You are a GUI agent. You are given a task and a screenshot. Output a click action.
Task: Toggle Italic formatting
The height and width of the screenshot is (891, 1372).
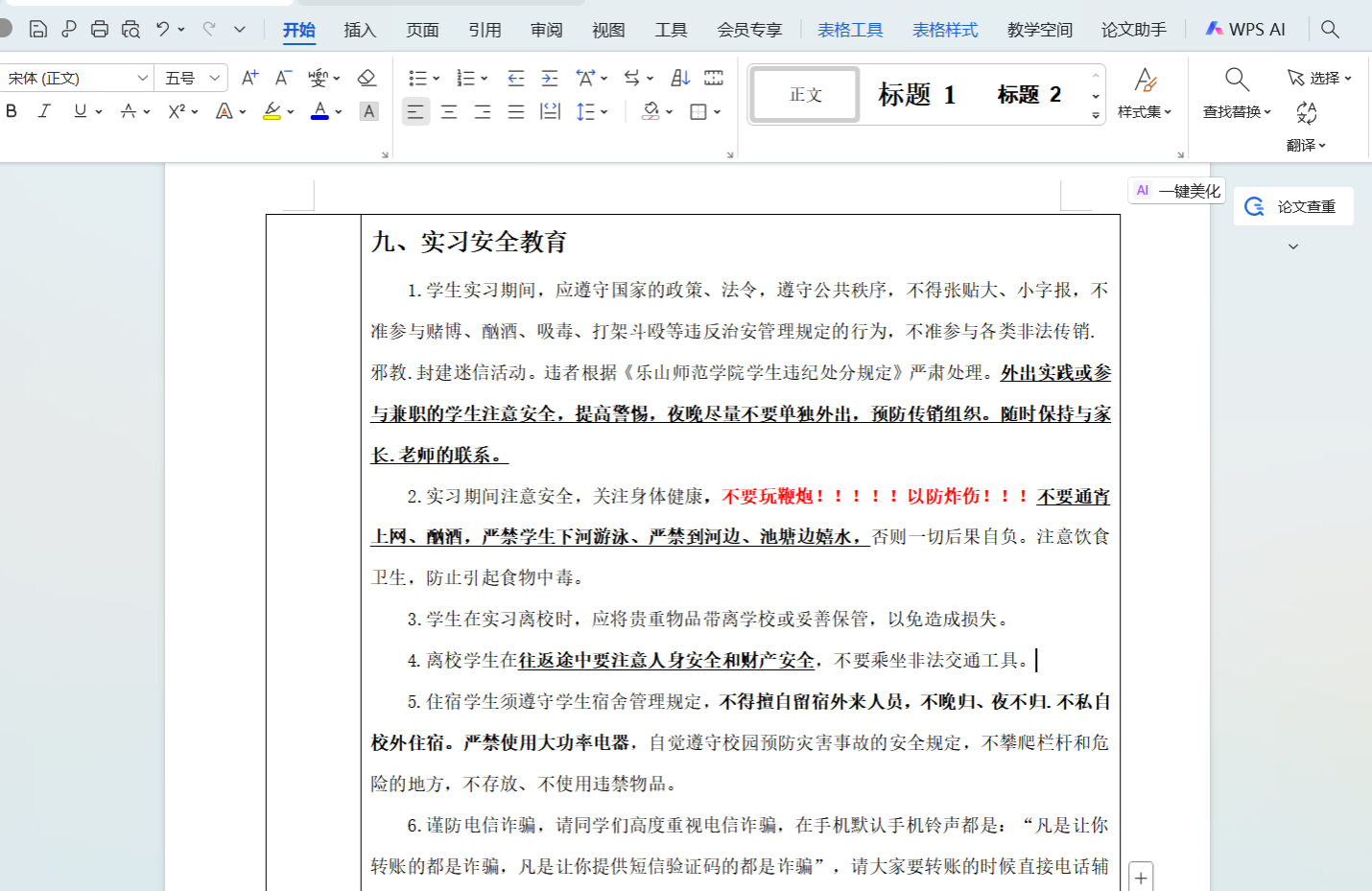[44, 111]
